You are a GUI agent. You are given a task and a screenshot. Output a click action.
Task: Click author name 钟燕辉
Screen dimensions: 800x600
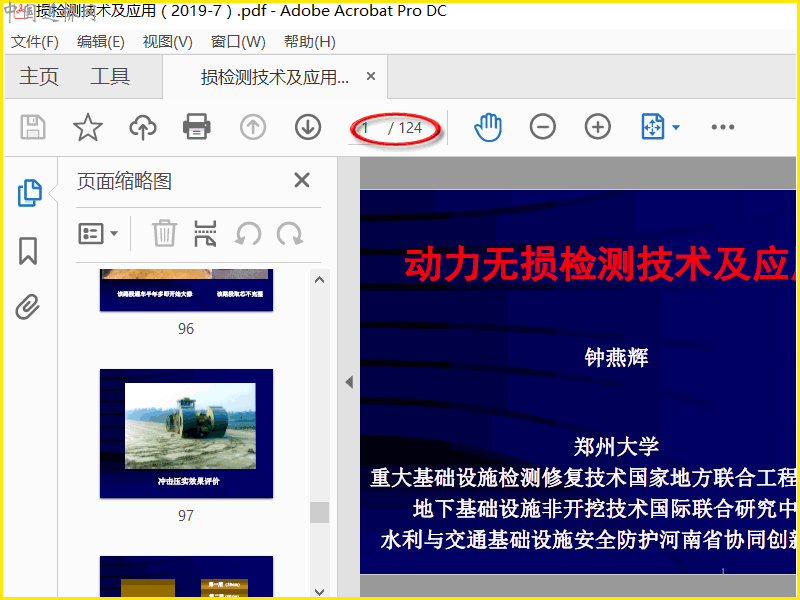[616, 357]
